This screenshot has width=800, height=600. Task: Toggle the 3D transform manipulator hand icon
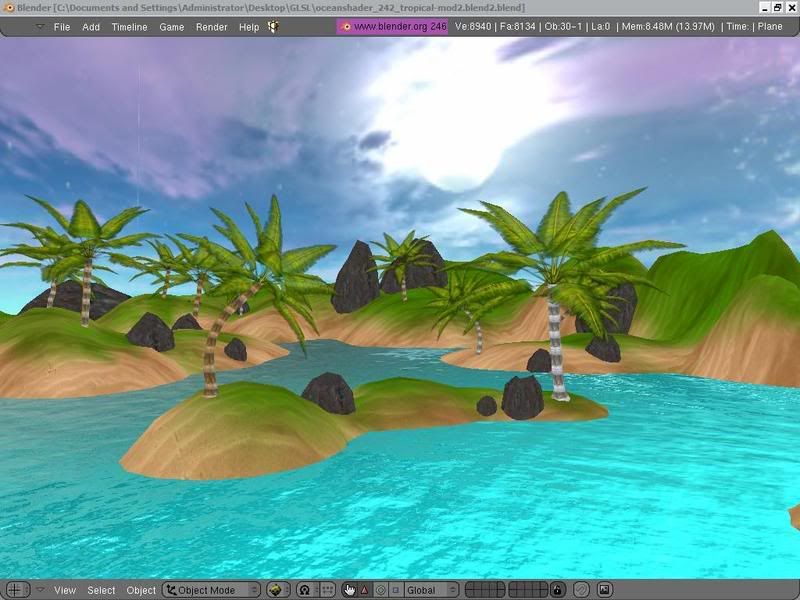(349, 590)
